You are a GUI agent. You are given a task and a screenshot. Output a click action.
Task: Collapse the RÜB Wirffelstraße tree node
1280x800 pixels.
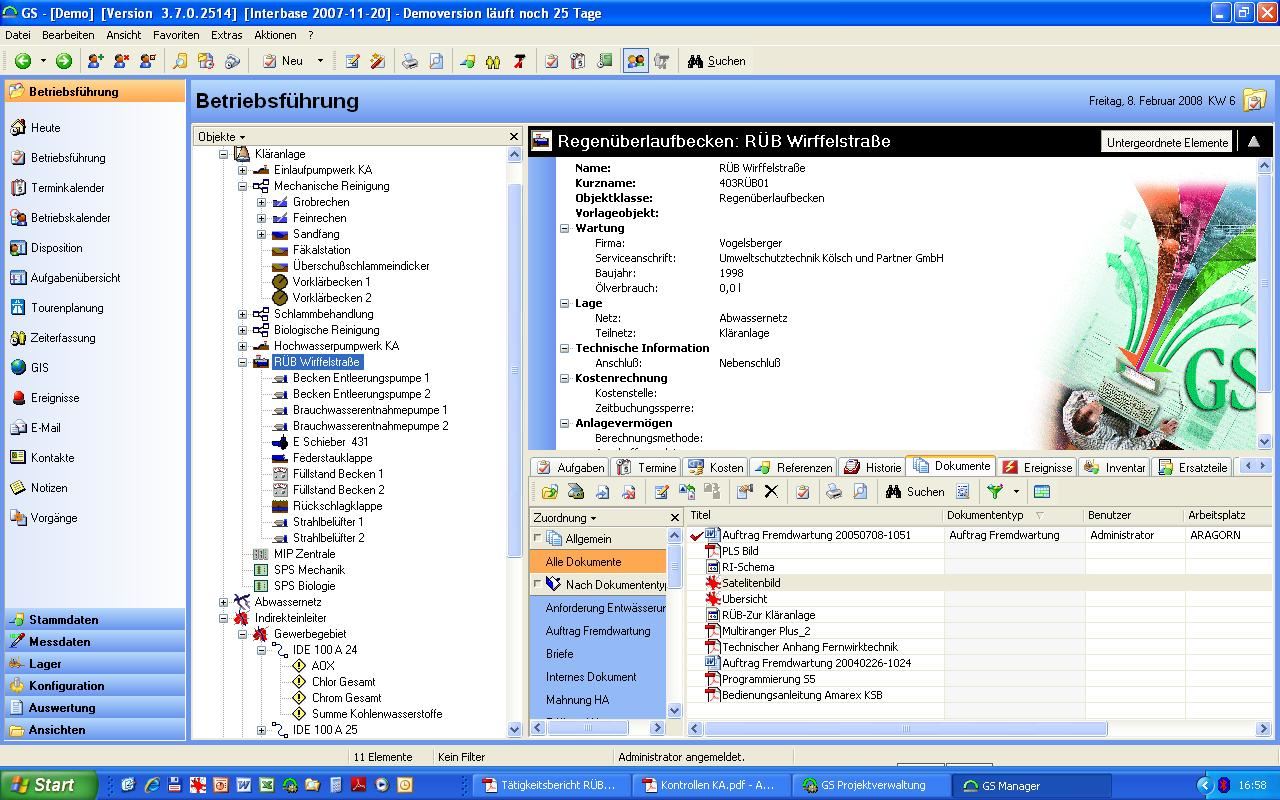click(242, 362)
